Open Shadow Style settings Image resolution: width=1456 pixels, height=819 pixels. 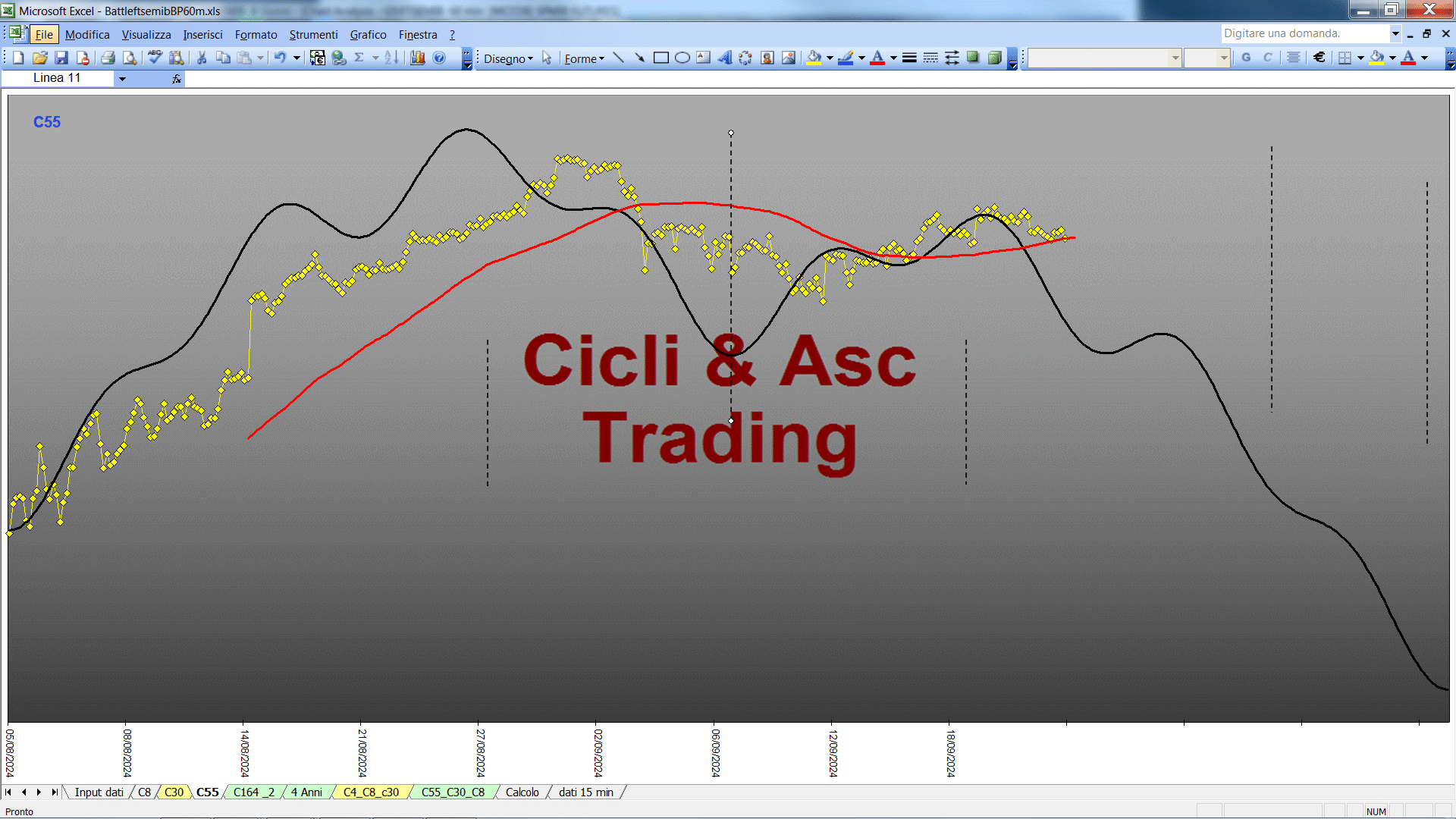[x=973, y=58]
